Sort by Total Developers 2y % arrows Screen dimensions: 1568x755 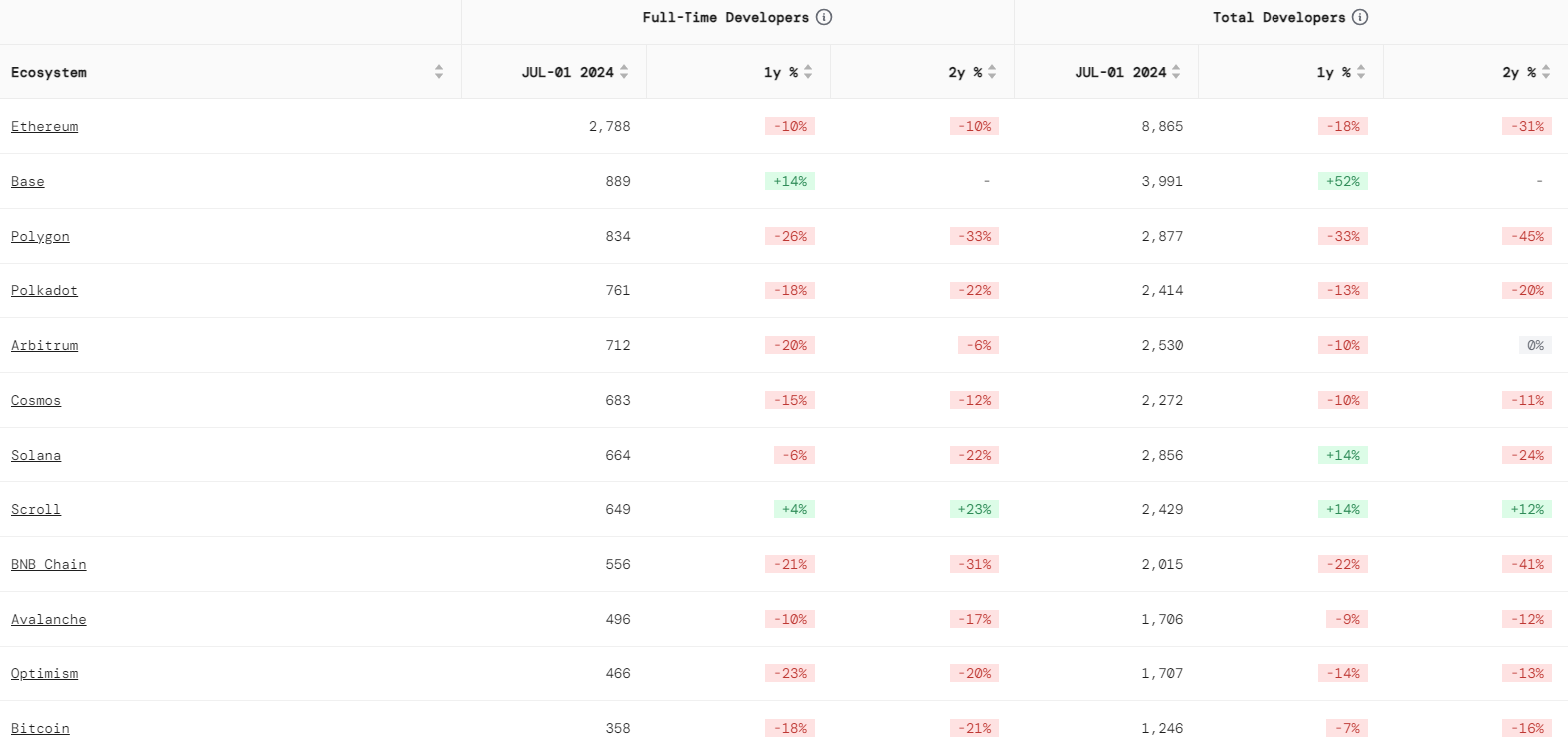pyautogui.click(x=1546, y=72)
